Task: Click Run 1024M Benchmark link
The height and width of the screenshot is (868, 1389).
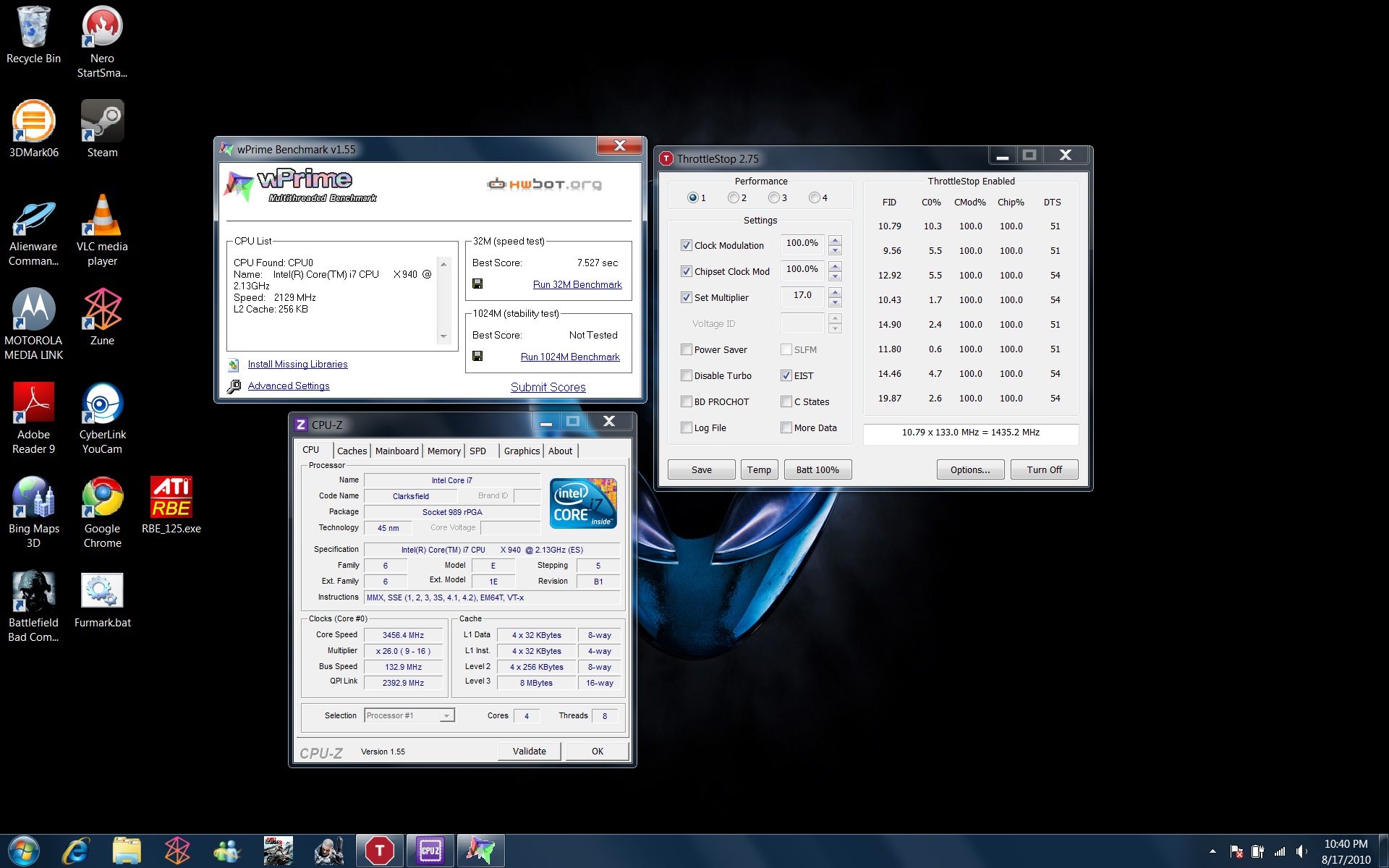Action: point(570,357)
